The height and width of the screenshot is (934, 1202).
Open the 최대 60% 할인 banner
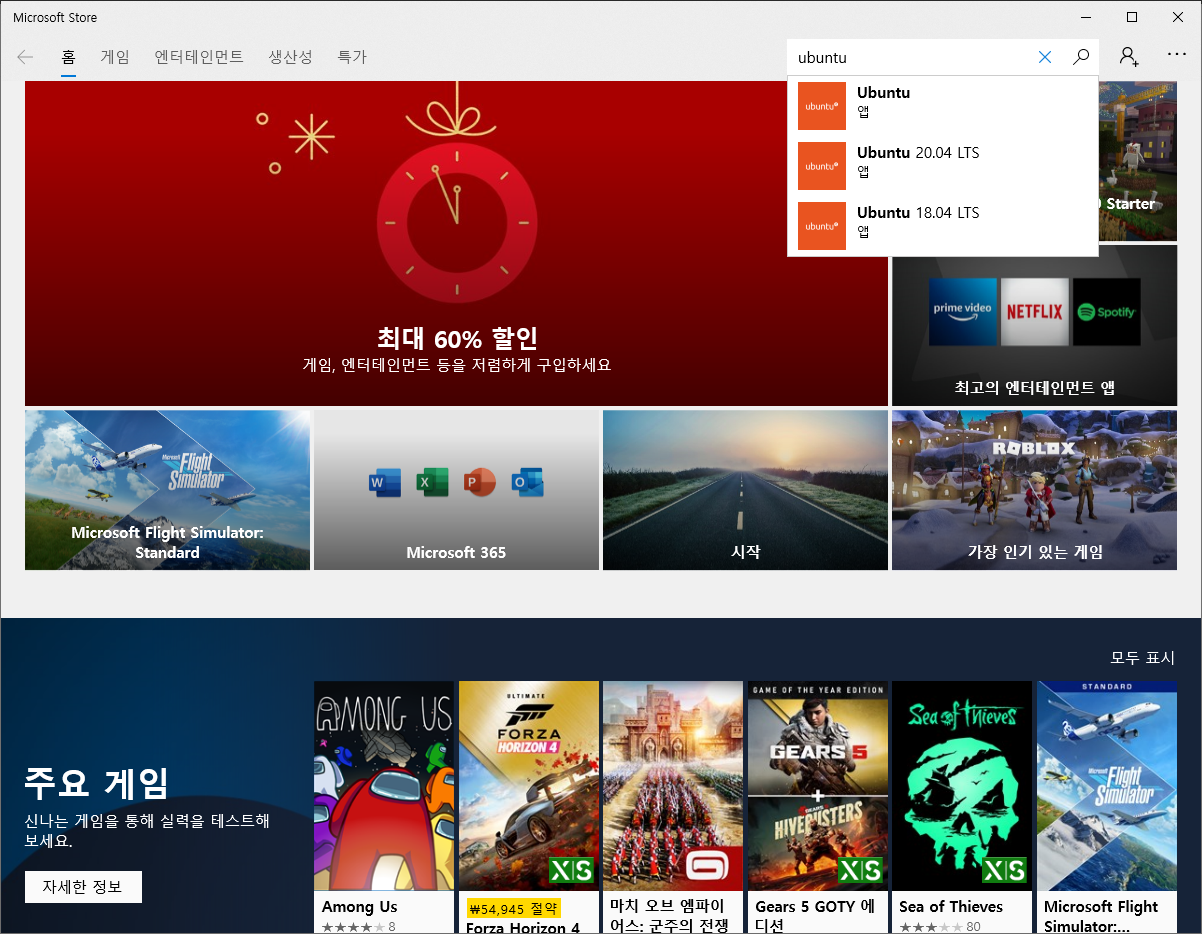click(x=456, y=243)
